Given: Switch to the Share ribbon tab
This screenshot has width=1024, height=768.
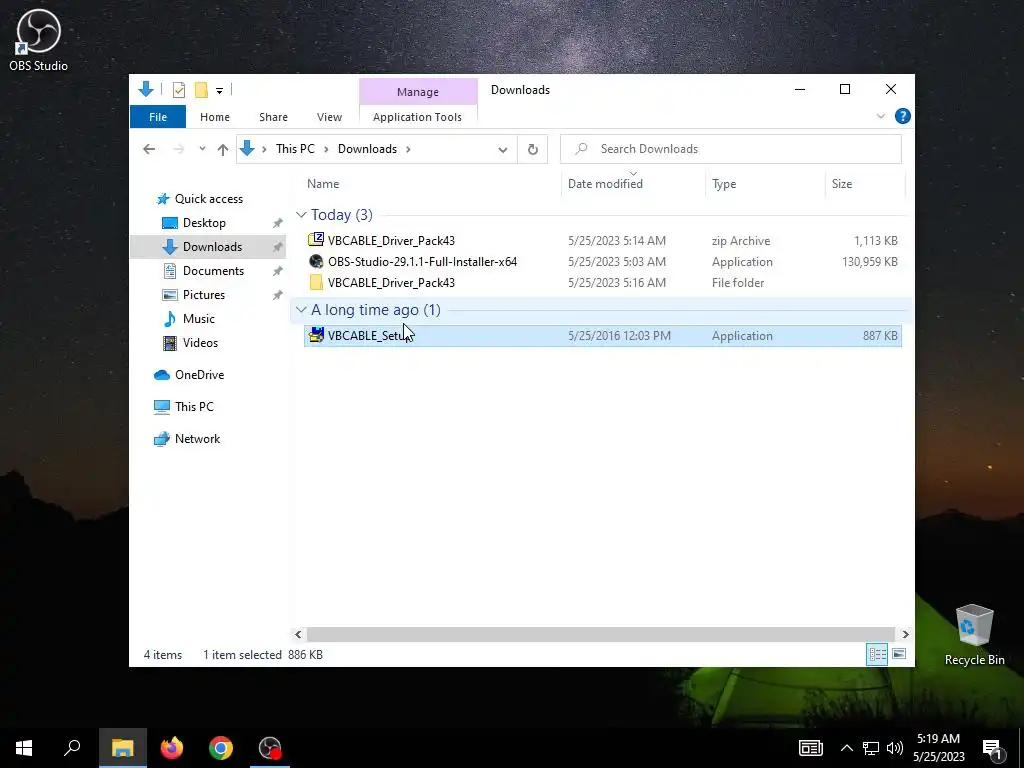Looking at the screenshot, I should coord(273,117).
